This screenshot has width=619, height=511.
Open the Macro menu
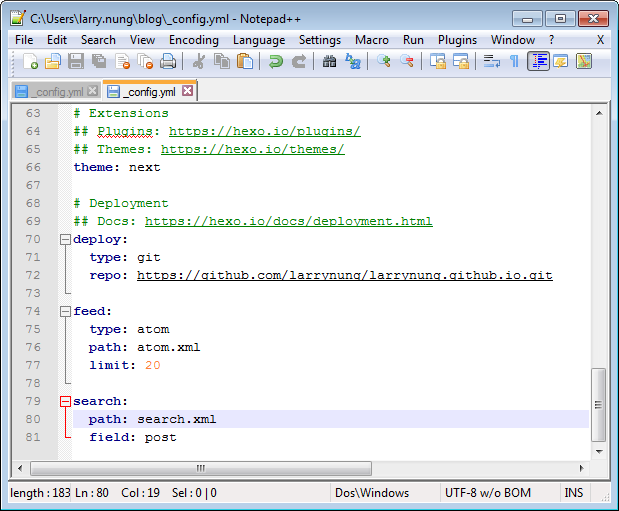(x=371, y=40)
